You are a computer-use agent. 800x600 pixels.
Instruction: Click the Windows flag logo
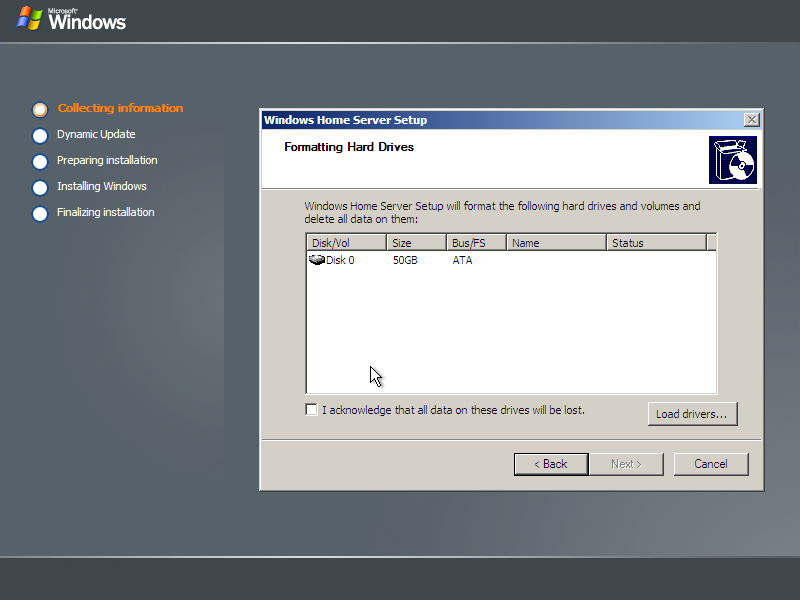tap(30, 18)
